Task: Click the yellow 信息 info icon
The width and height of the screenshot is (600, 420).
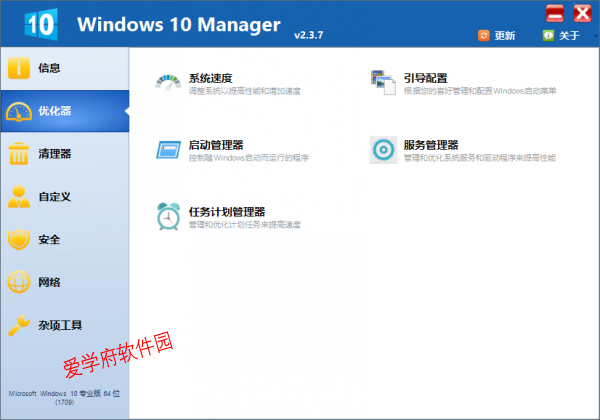Action: click(x=18, y=68)
